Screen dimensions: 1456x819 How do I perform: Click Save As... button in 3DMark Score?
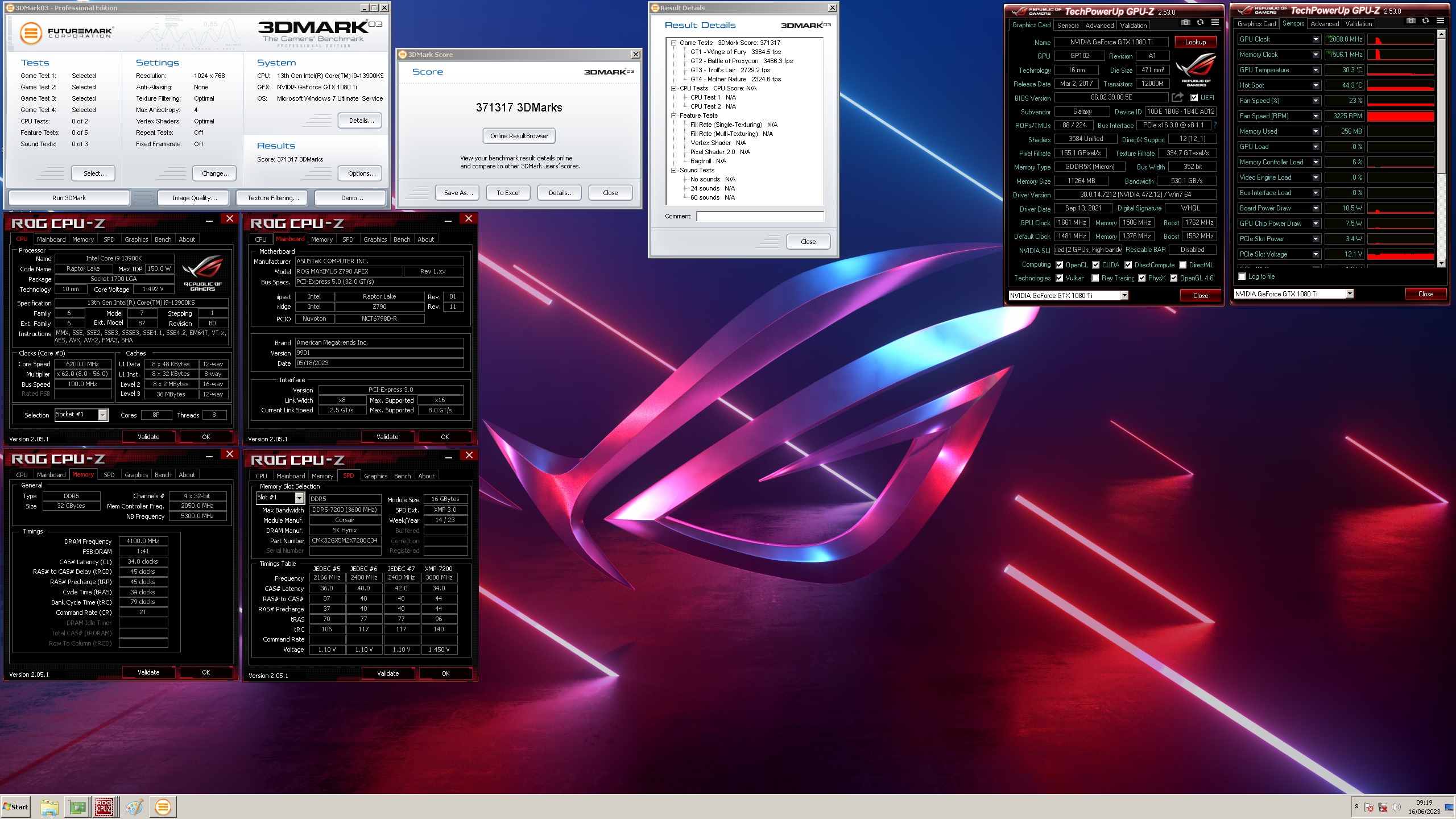point(458,193)
